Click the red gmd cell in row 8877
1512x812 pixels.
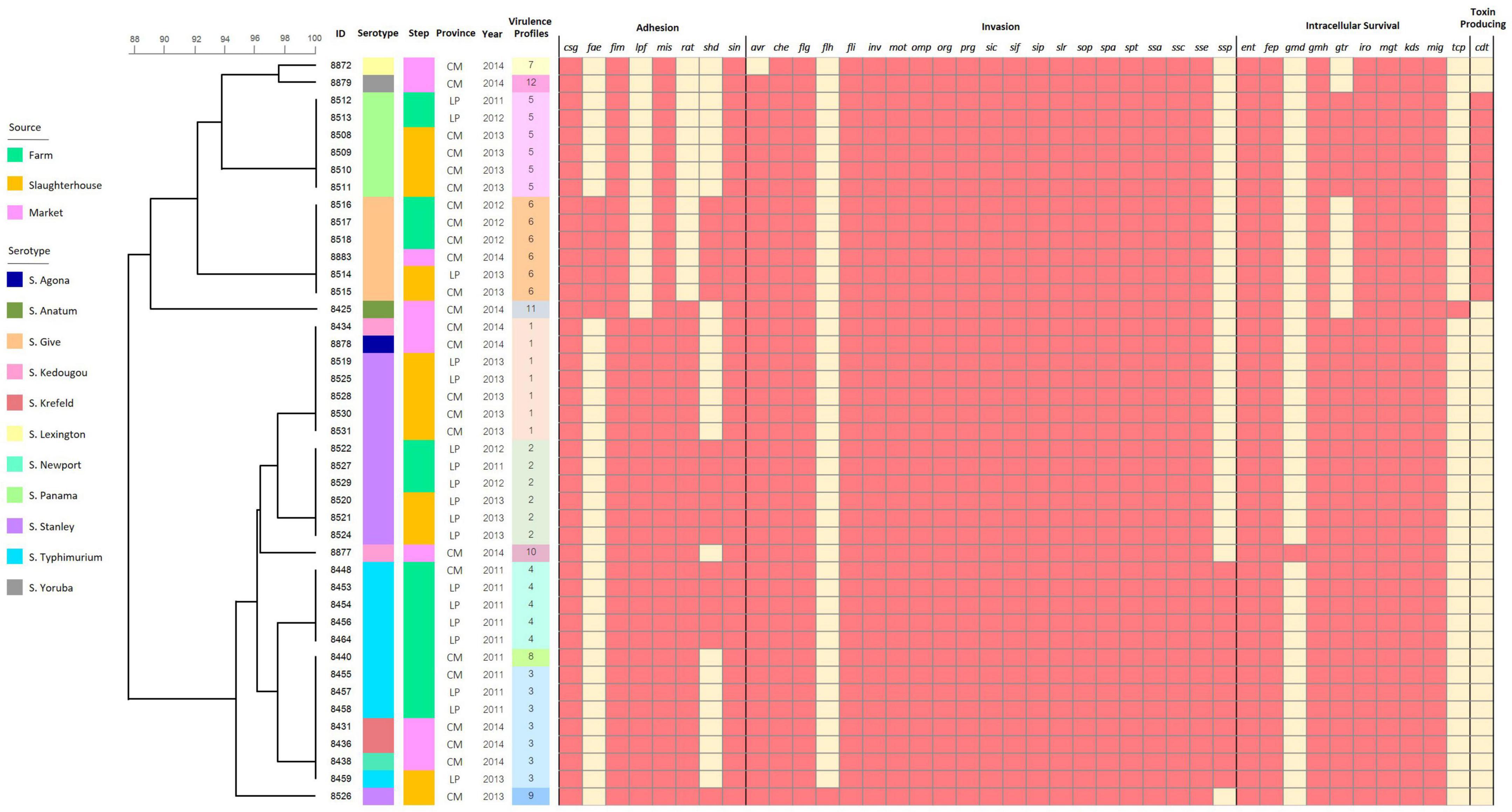(1295, 552)
